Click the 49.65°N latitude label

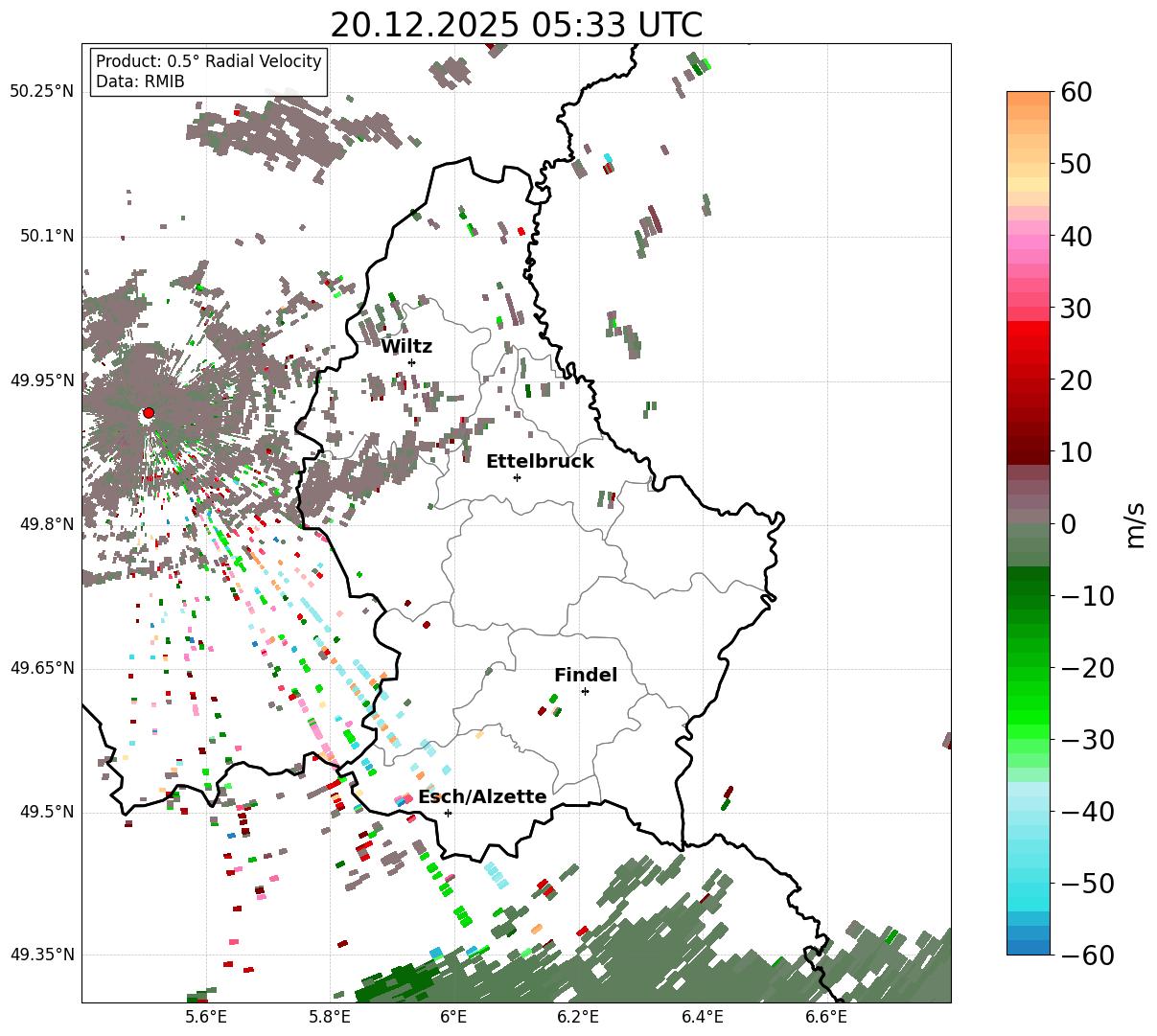pos(42,668)
